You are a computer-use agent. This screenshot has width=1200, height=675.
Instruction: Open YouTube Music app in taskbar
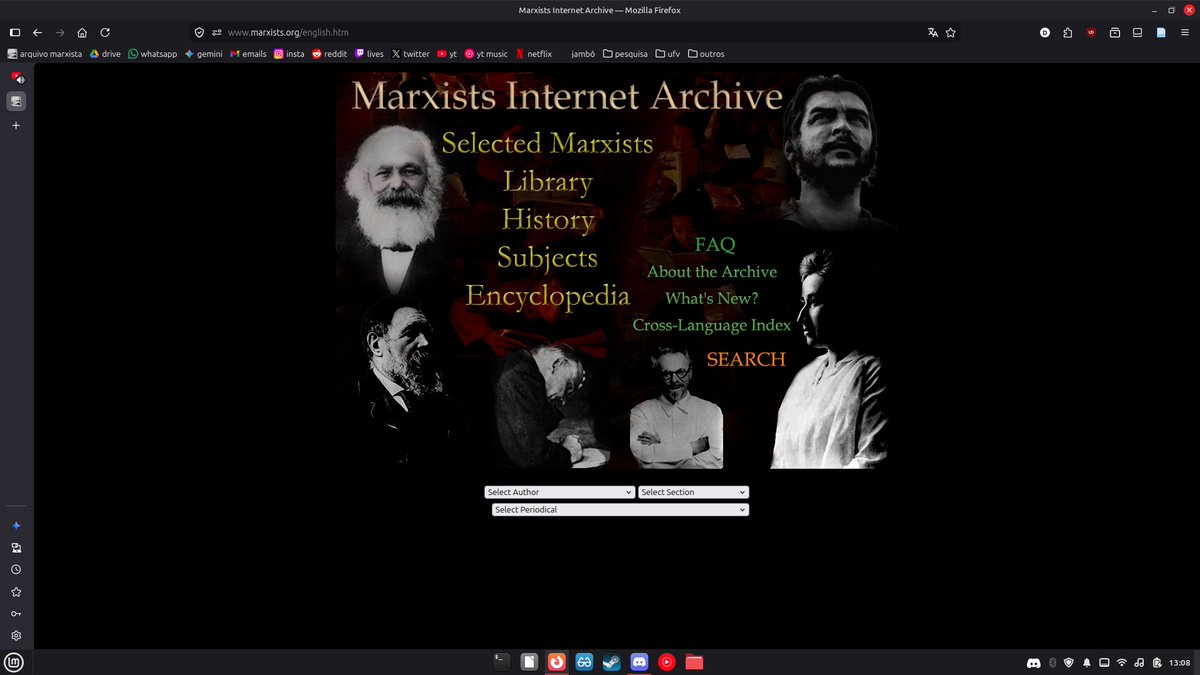coord(667,662)
